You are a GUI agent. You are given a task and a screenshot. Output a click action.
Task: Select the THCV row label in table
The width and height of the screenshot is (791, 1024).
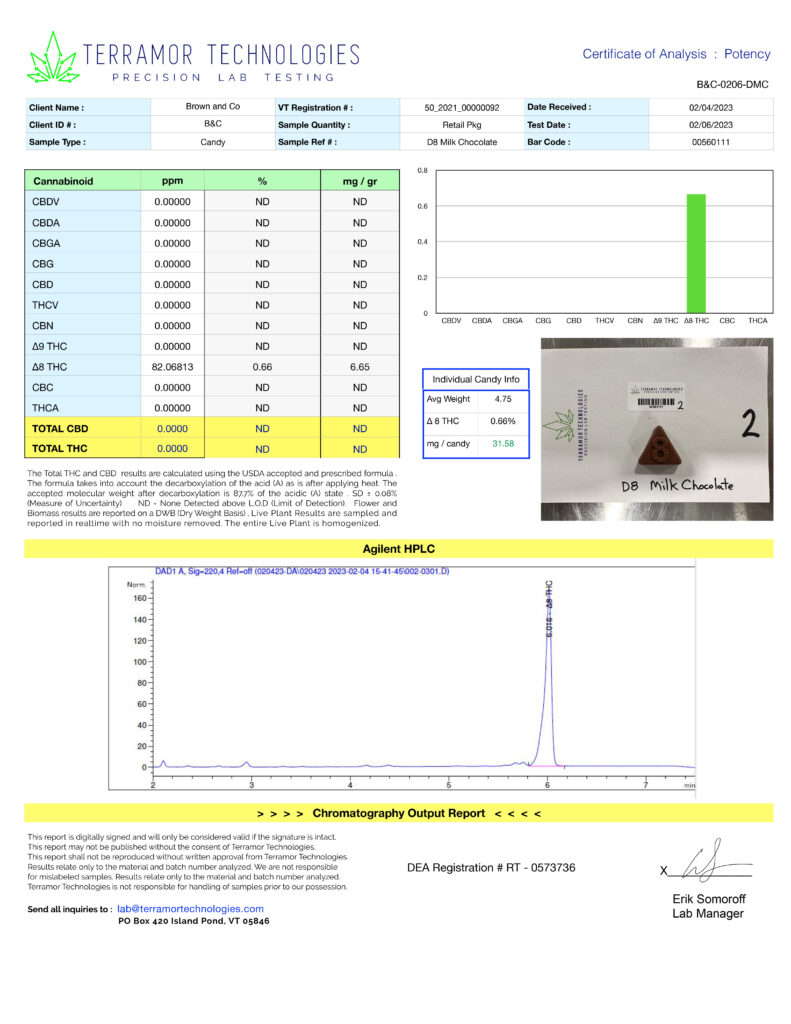[x=45, y=305]
